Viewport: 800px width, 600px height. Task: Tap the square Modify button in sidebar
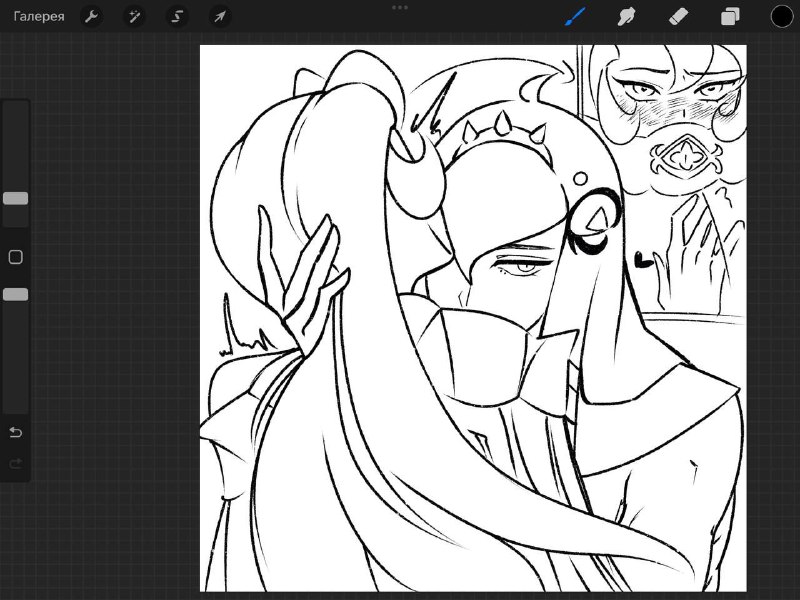16,257
